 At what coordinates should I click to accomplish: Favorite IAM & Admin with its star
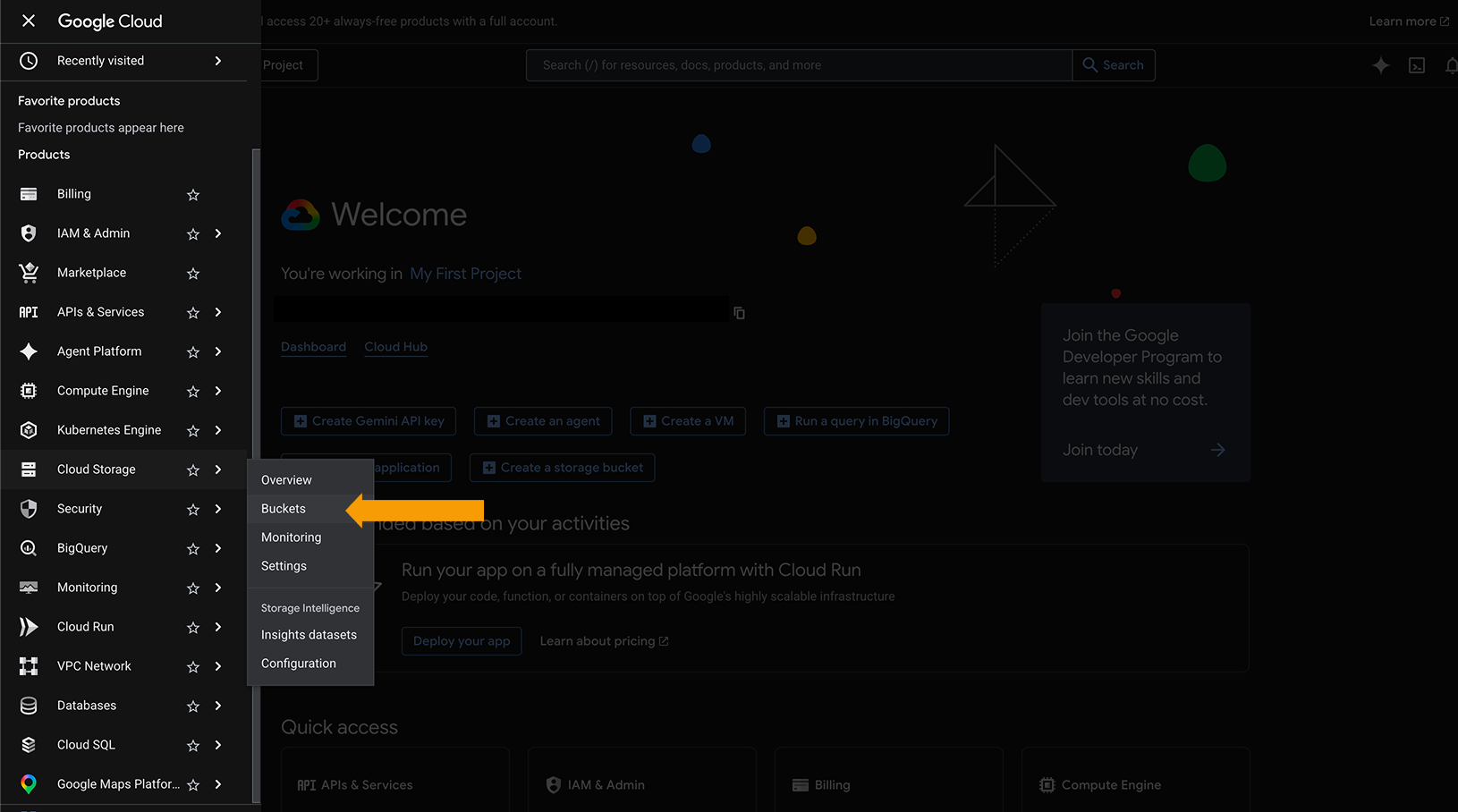(x=193, y=233)
